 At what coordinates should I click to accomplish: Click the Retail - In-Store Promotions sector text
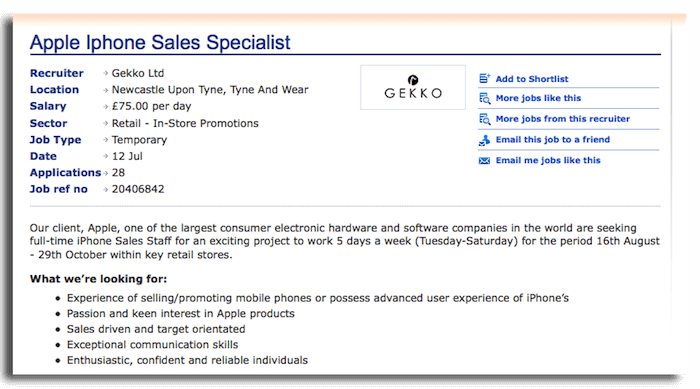point(185,123)
